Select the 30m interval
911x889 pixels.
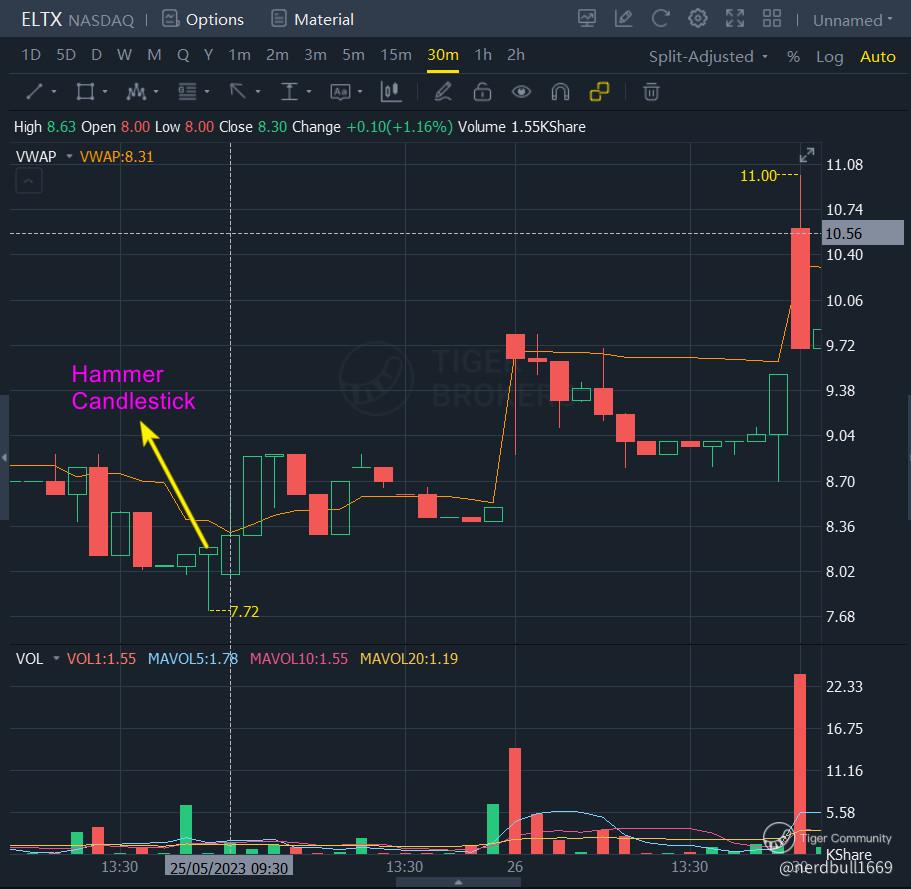(x=443, y=55)
